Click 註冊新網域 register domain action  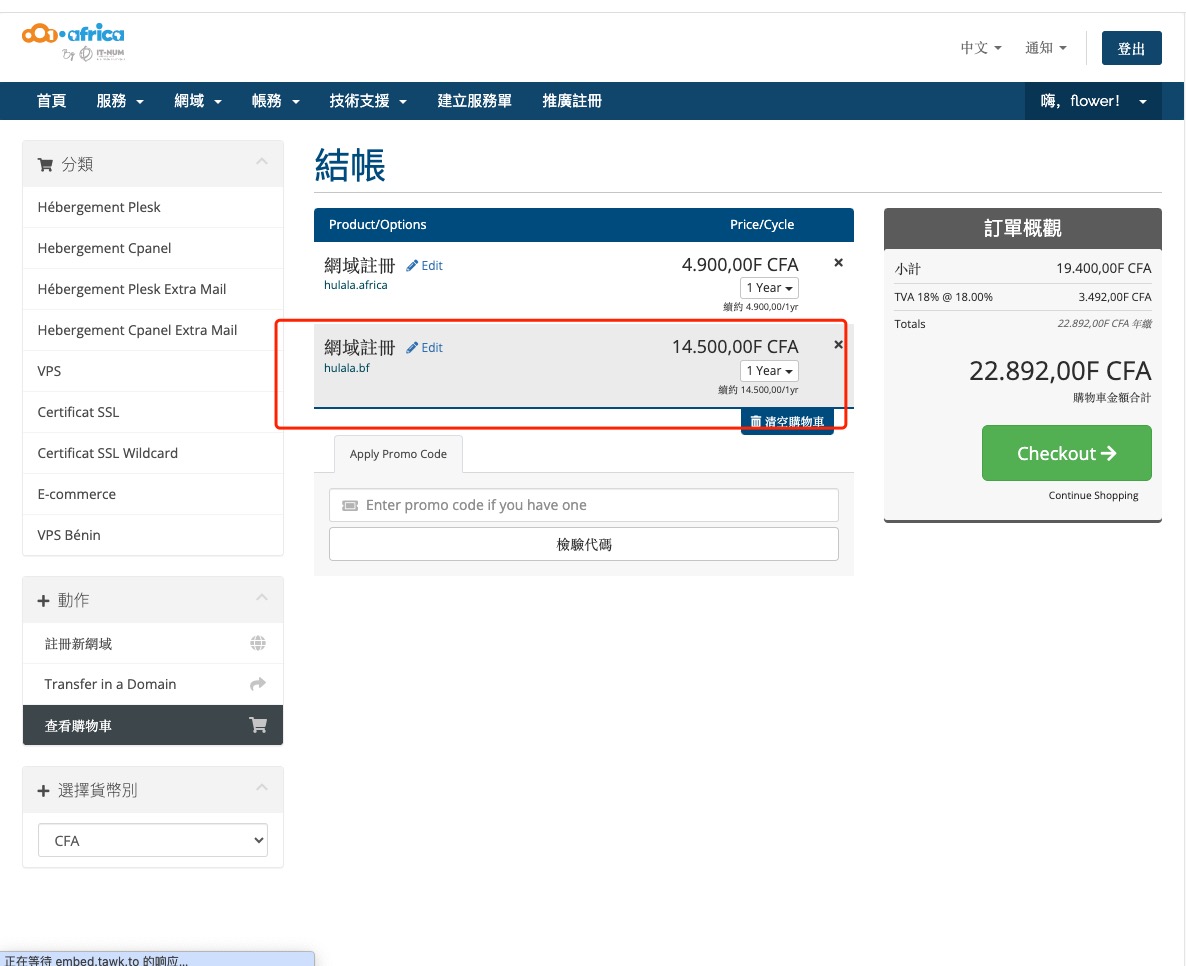[153, 644]
